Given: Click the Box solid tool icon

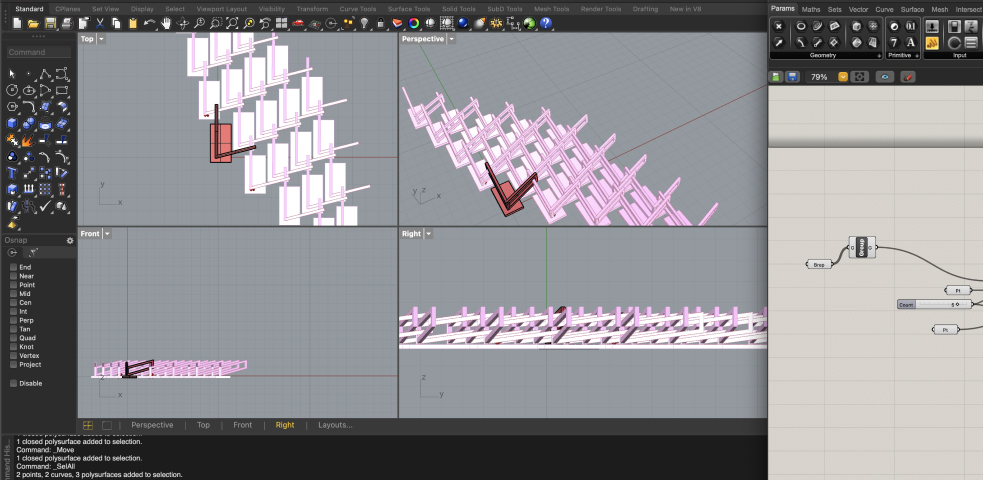Looking at the screenshot, I should pyautogui.click(x=12, y=124).
